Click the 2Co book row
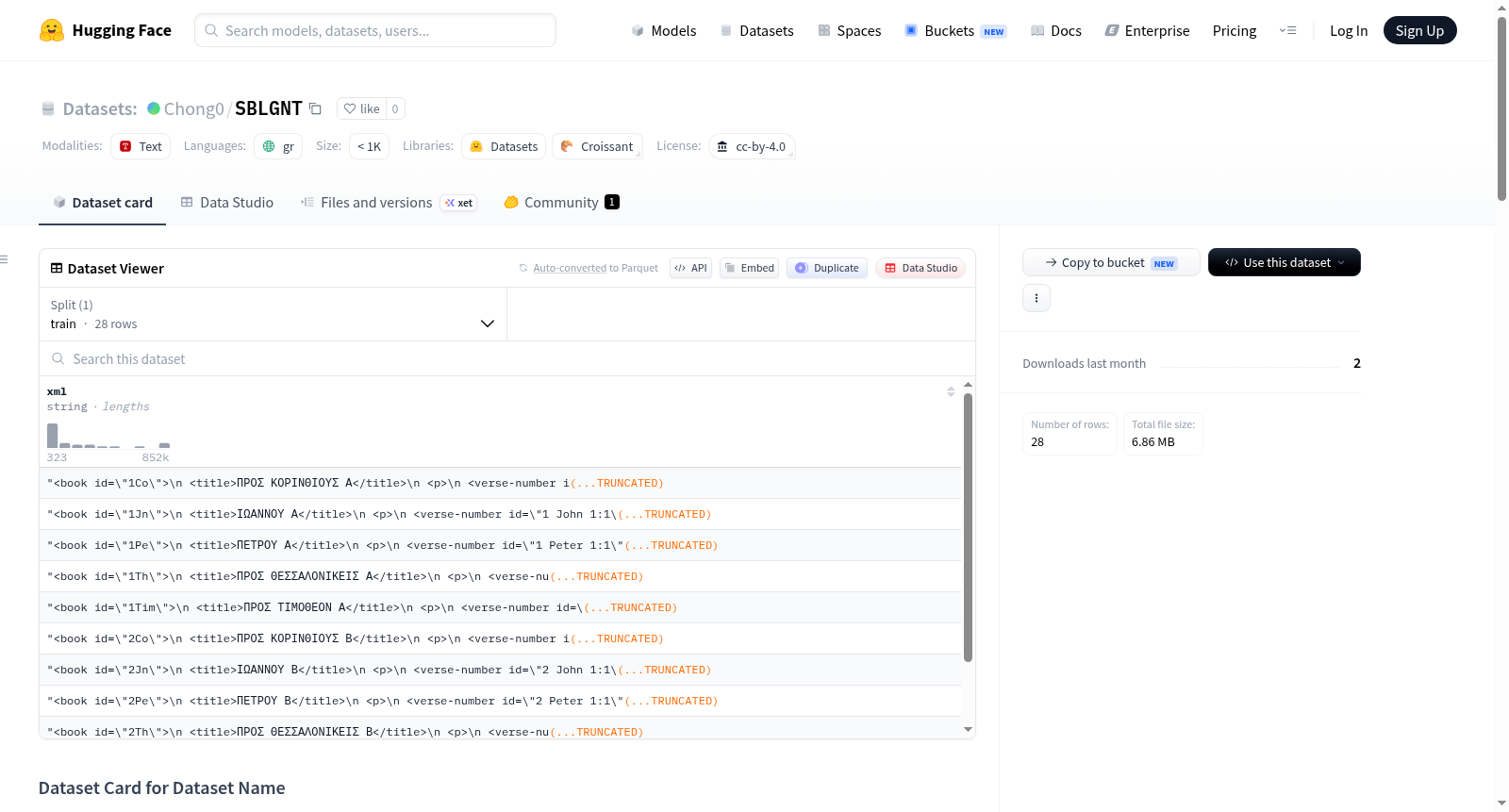The width and height of the screenshot is (1509, 812). pyautogui.click(x=500, y=638)
